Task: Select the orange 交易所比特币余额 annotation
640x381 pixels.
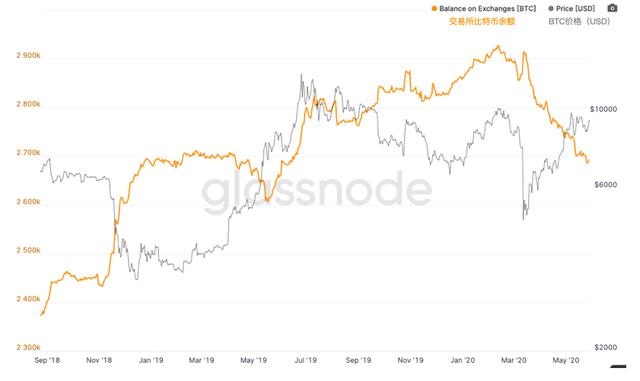Action: (x=482, y=22)
